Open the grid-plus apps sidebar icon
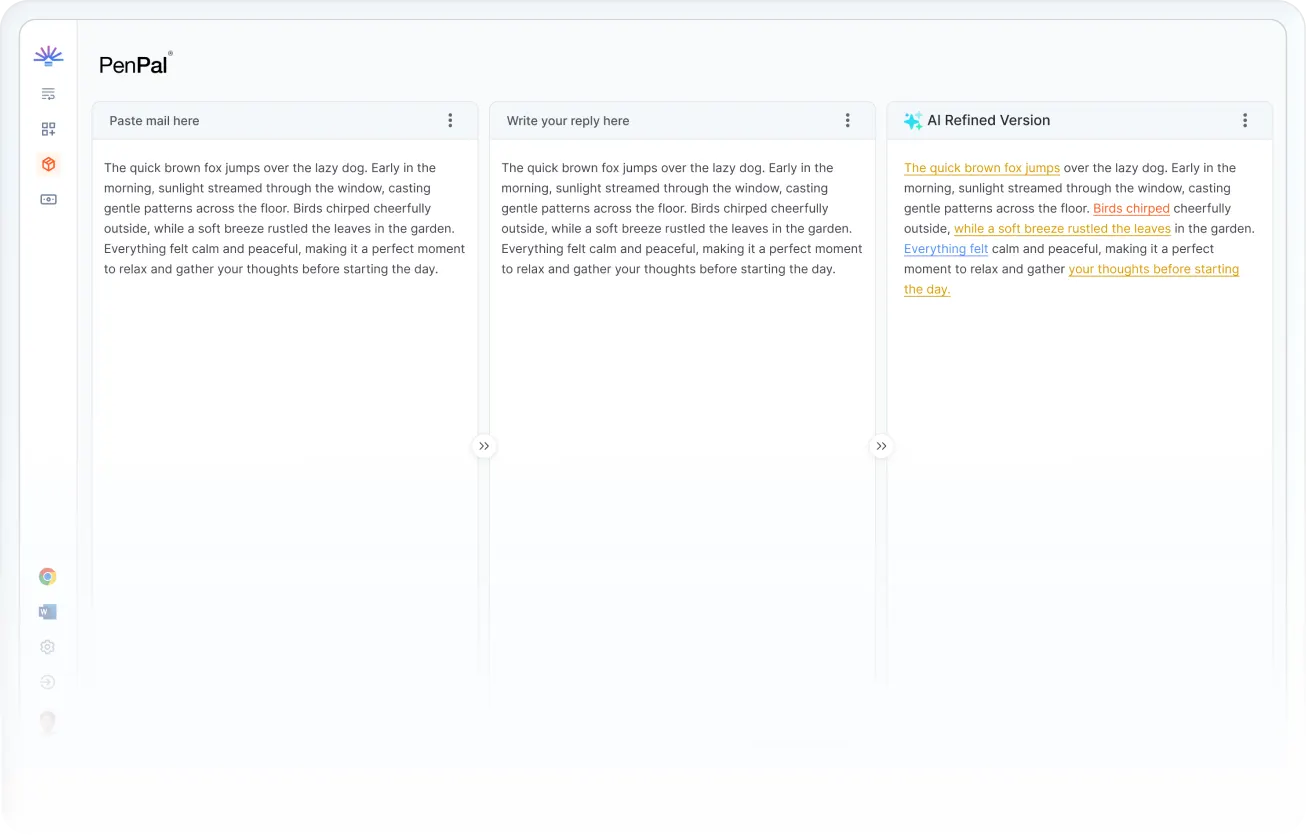The image size is (1306, 835). click(48, 129)
